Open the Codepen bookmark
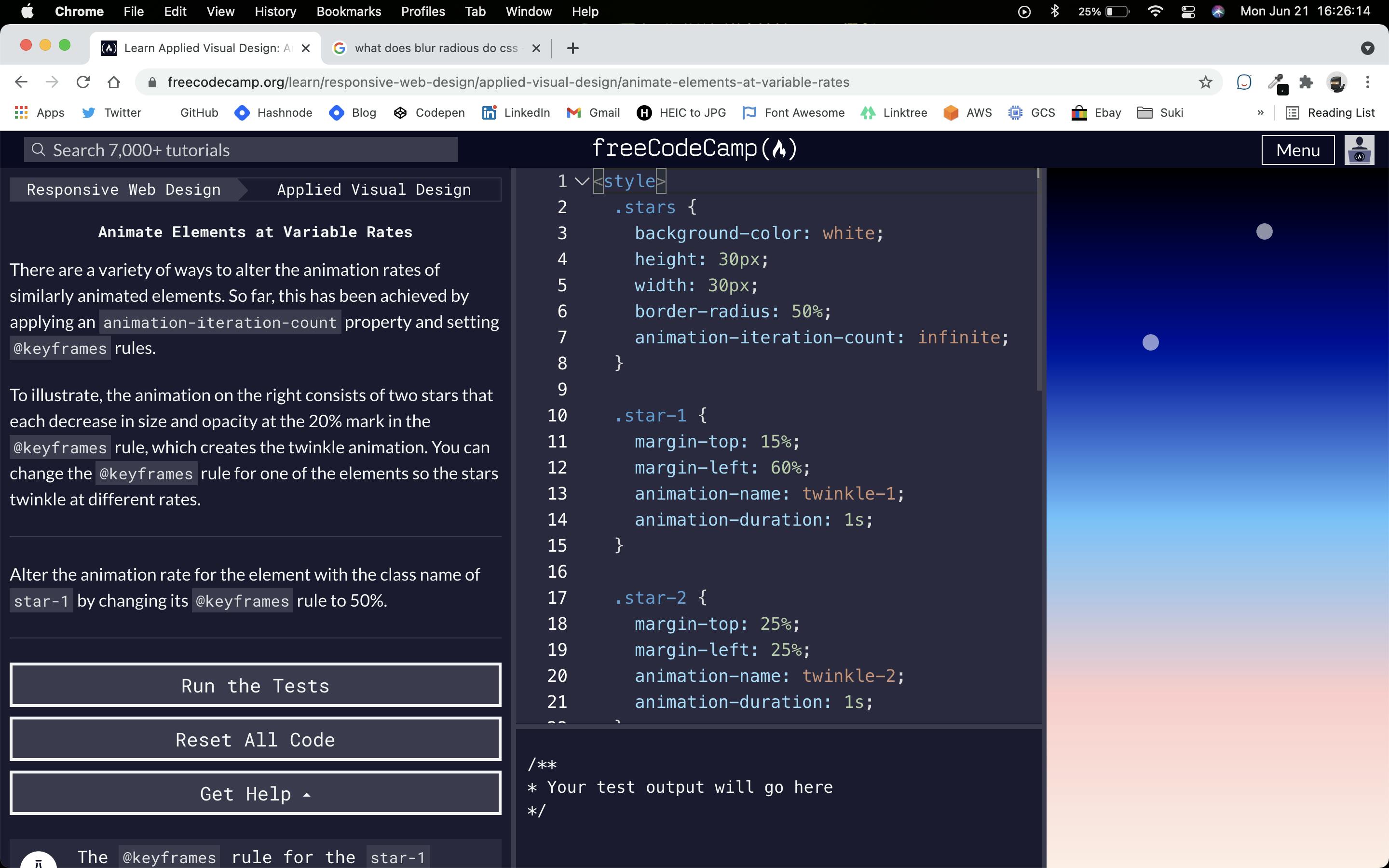This screenshot has height=868, width=1389. click(429, 112)
